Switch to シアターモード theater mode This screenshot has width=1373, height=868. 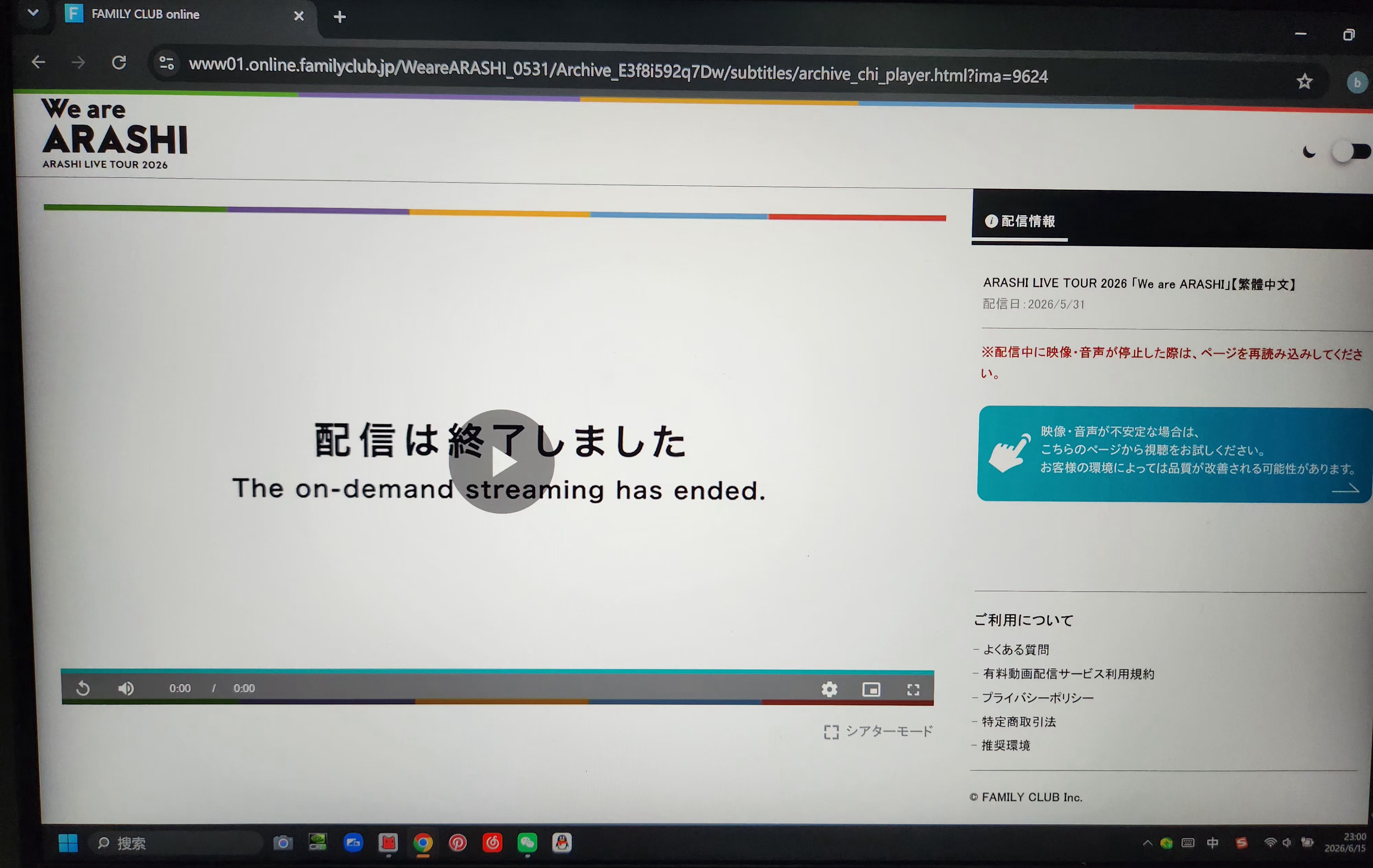878,731
